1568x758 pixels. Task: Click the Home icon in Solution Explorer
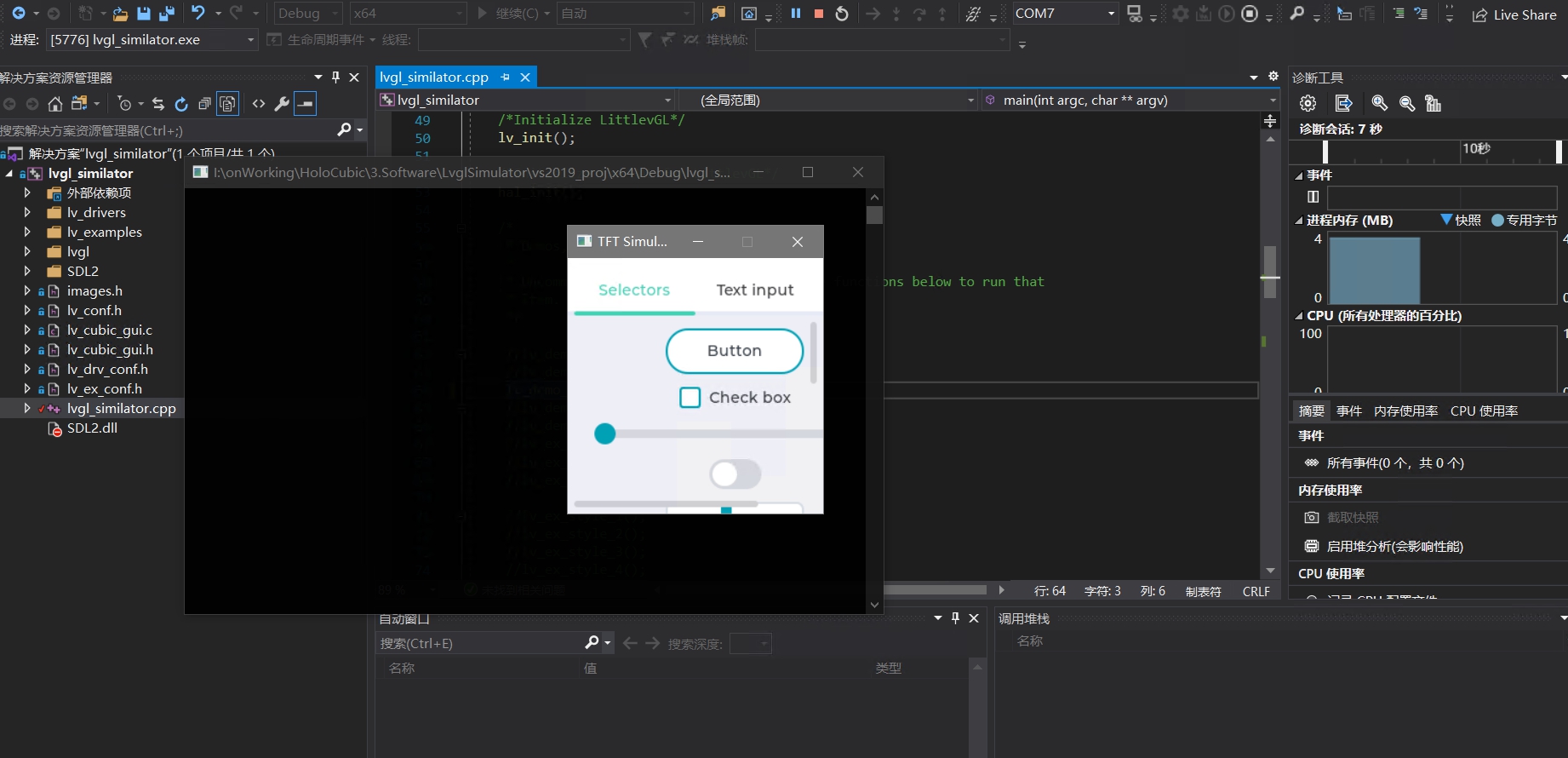[x=55, y=104]
